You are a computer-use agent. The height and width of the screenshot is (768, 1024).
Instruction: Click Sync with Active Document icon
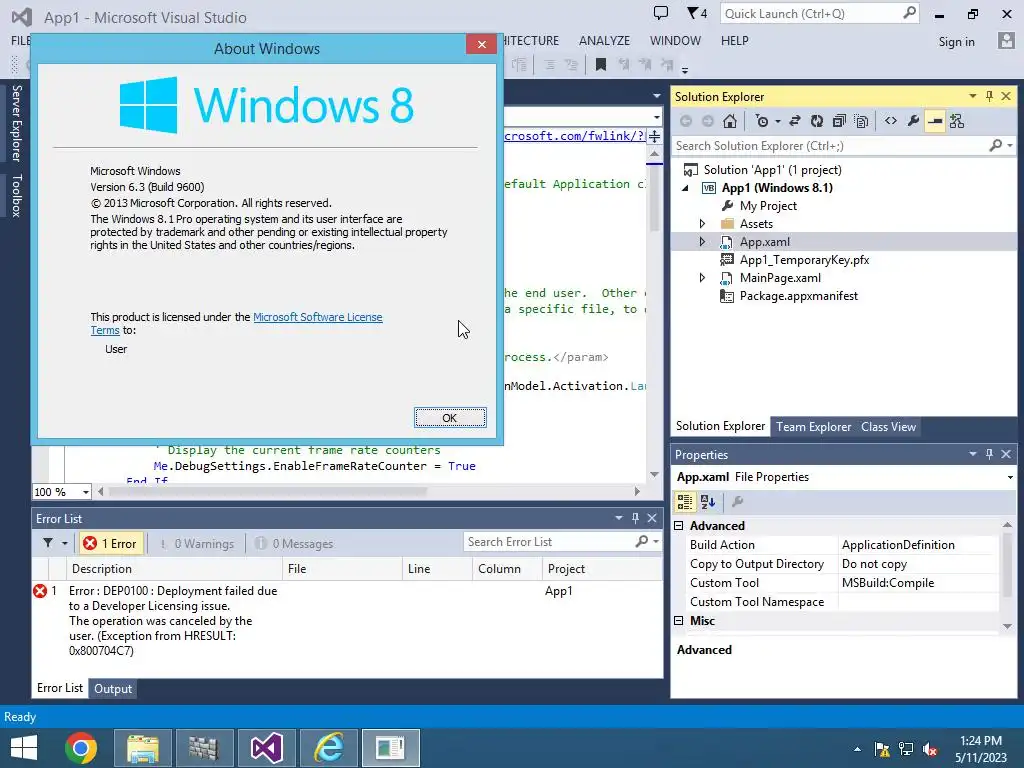(x=795, y=121)
